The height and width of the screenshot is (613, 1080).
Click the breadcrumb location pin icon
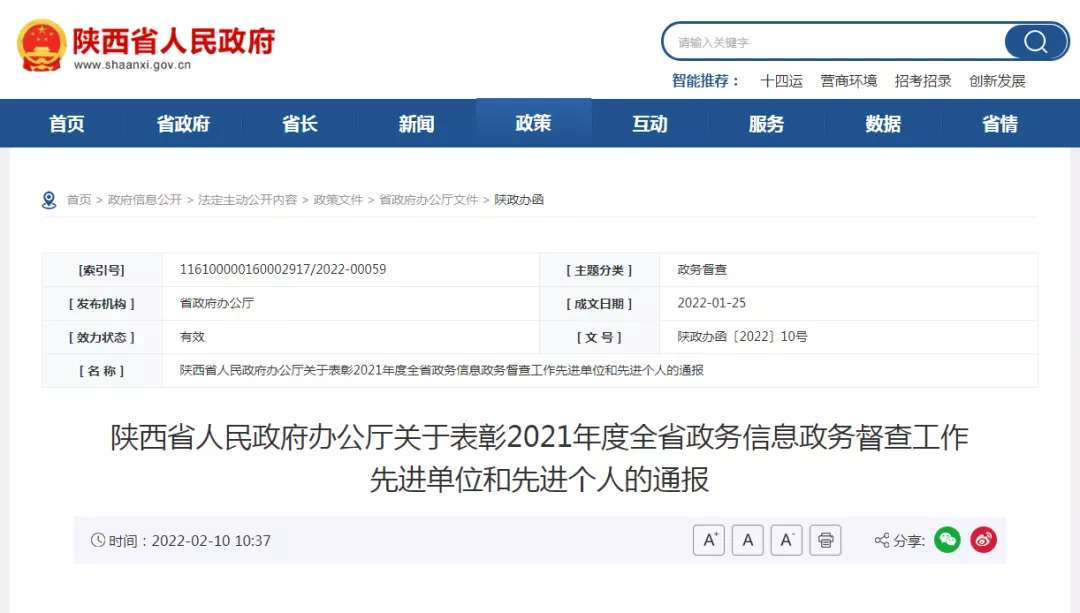[x=49, y=200]
